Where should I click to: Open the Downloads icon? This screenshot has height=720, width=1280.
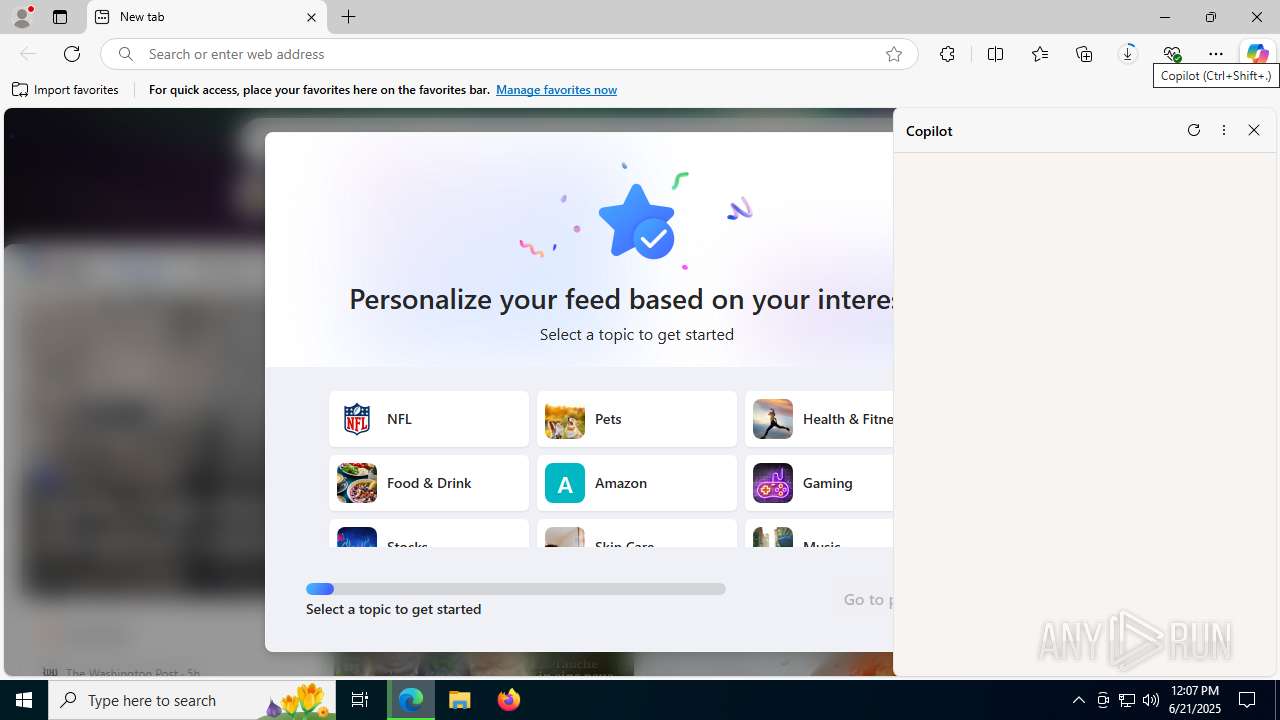coord(1128,54)
